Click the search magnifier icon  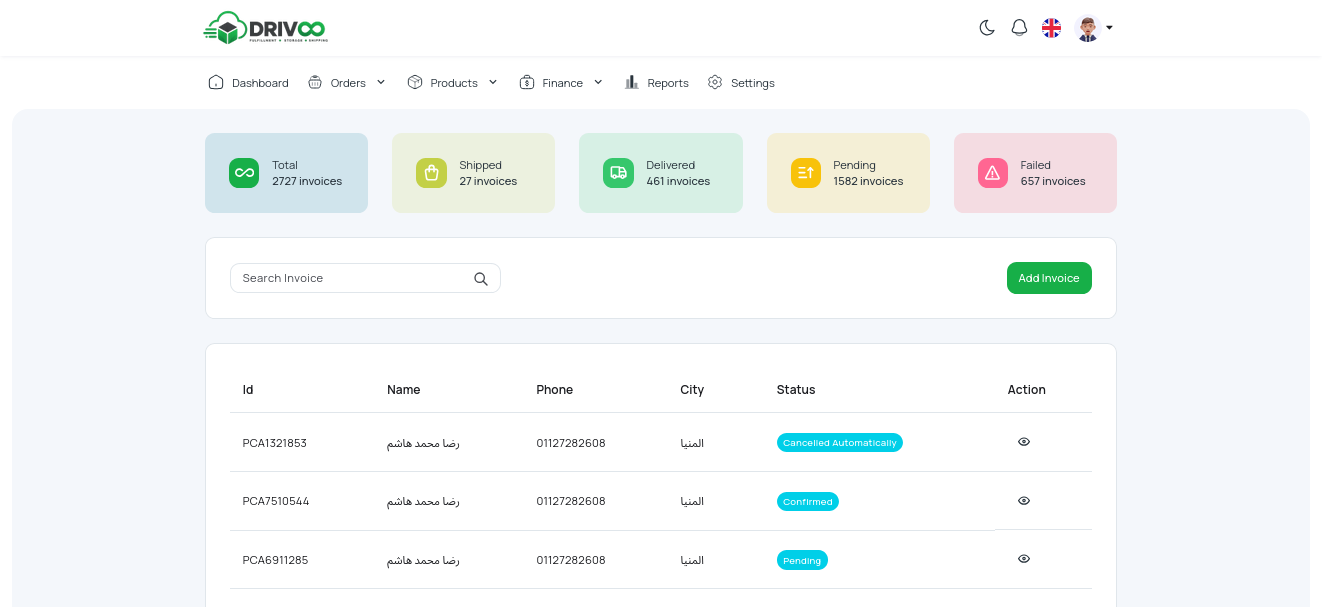point(481,279)
